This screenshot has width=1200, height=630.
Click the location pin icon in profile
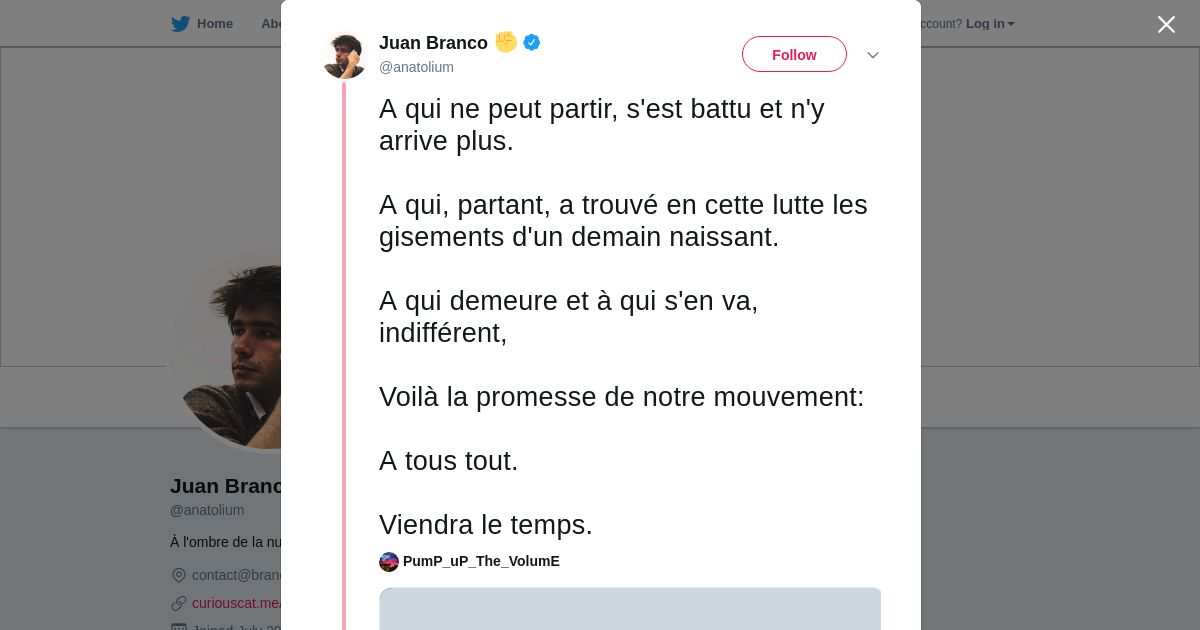click(179, 575)
